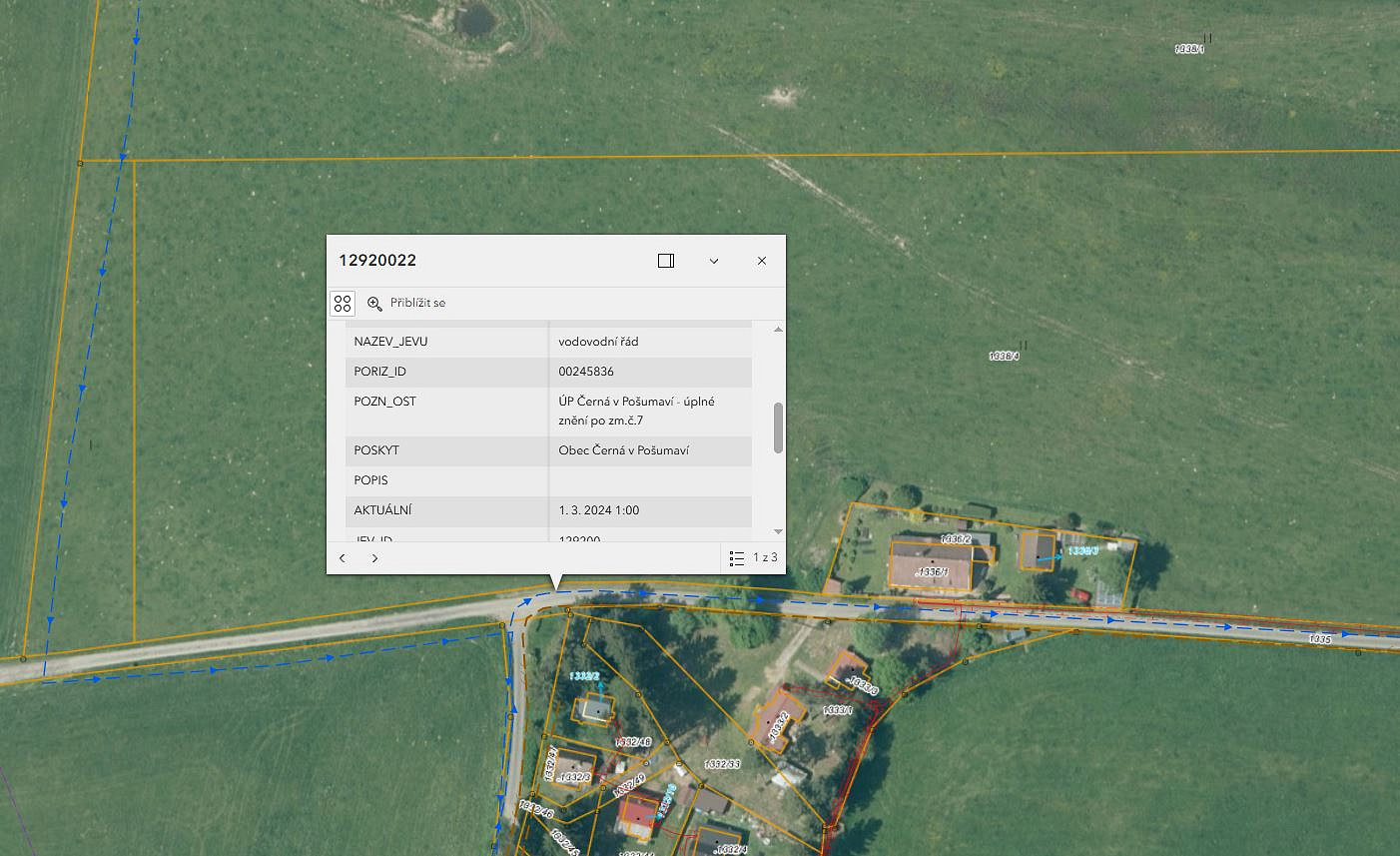Click the magnifier icon beside Přiblížit se
Viewport: 1400px width, 856px height.
click(374, 303)
